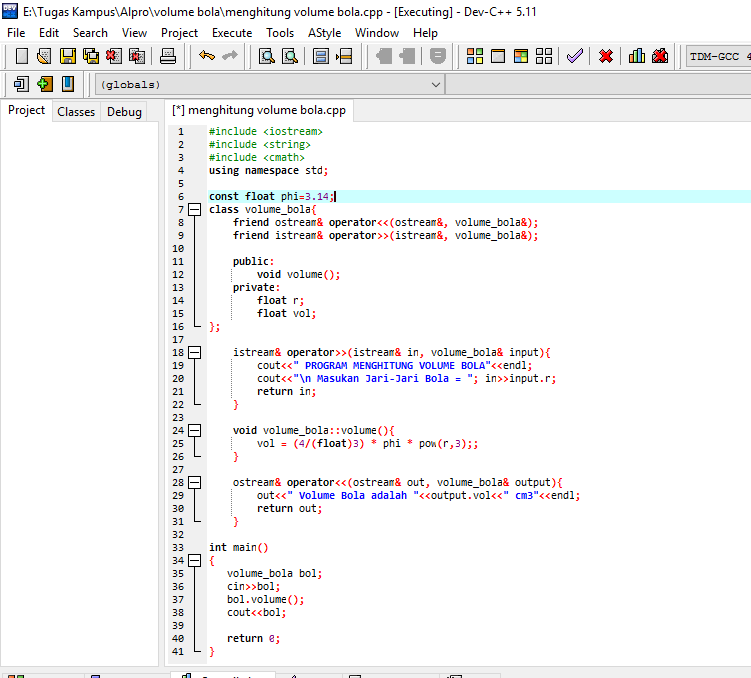Click the Run toolbar icon
The height and width of the screenshot is (678, 751).
click(x=498, y=56)
